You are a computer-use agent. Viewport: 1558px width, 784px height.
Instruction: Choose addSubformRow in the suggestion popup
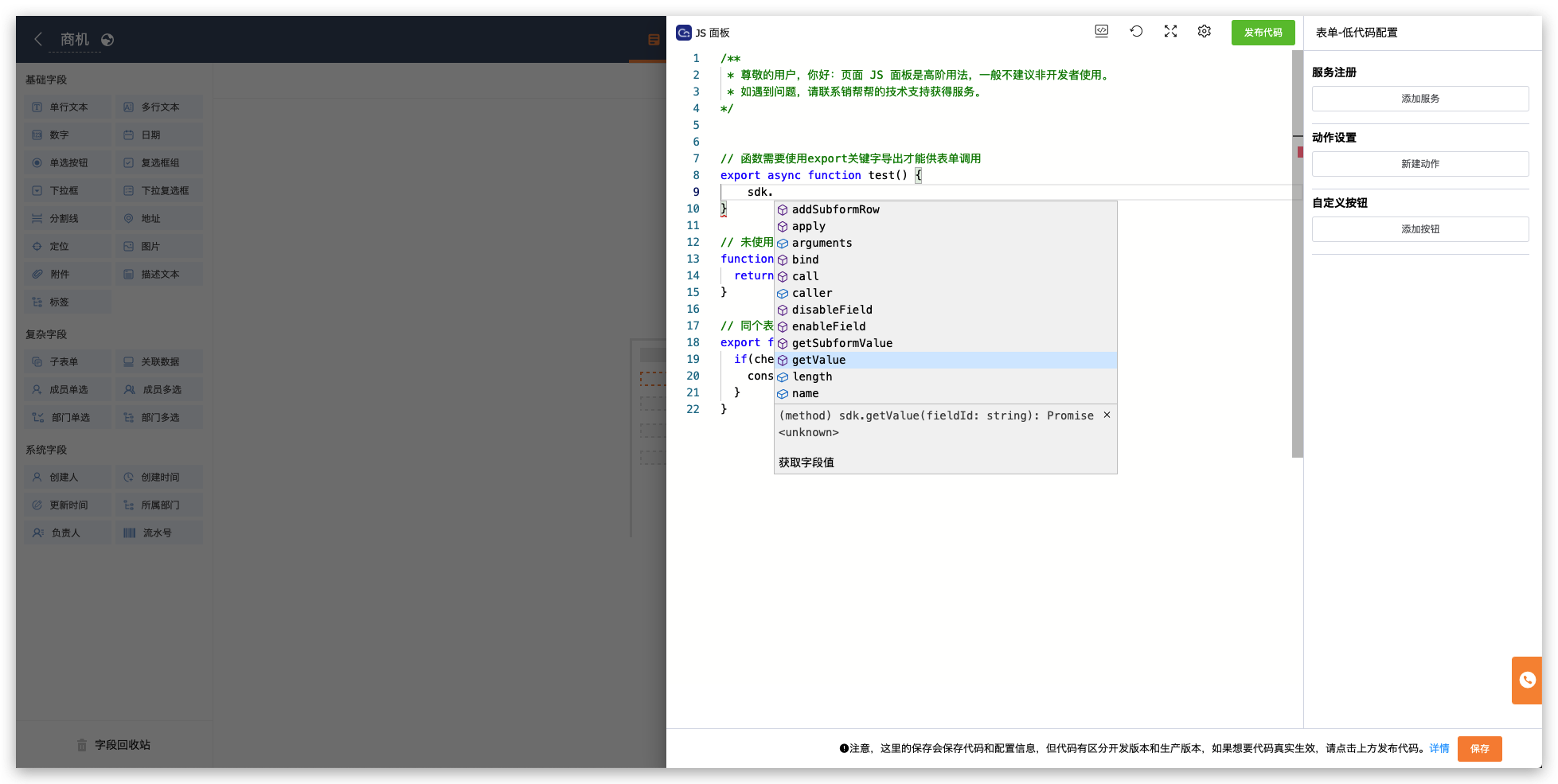pyautogui.click(x=835, y=209)
